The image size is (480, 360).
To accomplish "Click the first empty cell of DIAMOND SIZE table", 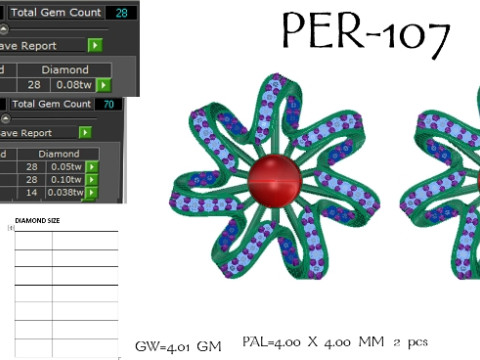I will tap(33, 240).
